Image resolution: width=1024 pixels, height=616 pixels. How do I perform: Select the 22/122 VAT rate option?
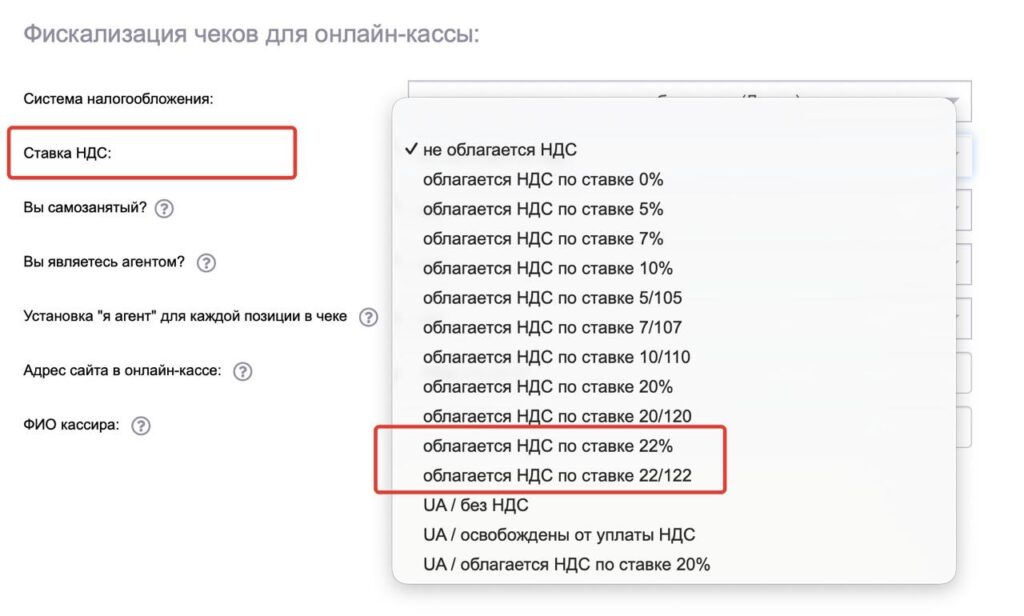pos(557,476)
